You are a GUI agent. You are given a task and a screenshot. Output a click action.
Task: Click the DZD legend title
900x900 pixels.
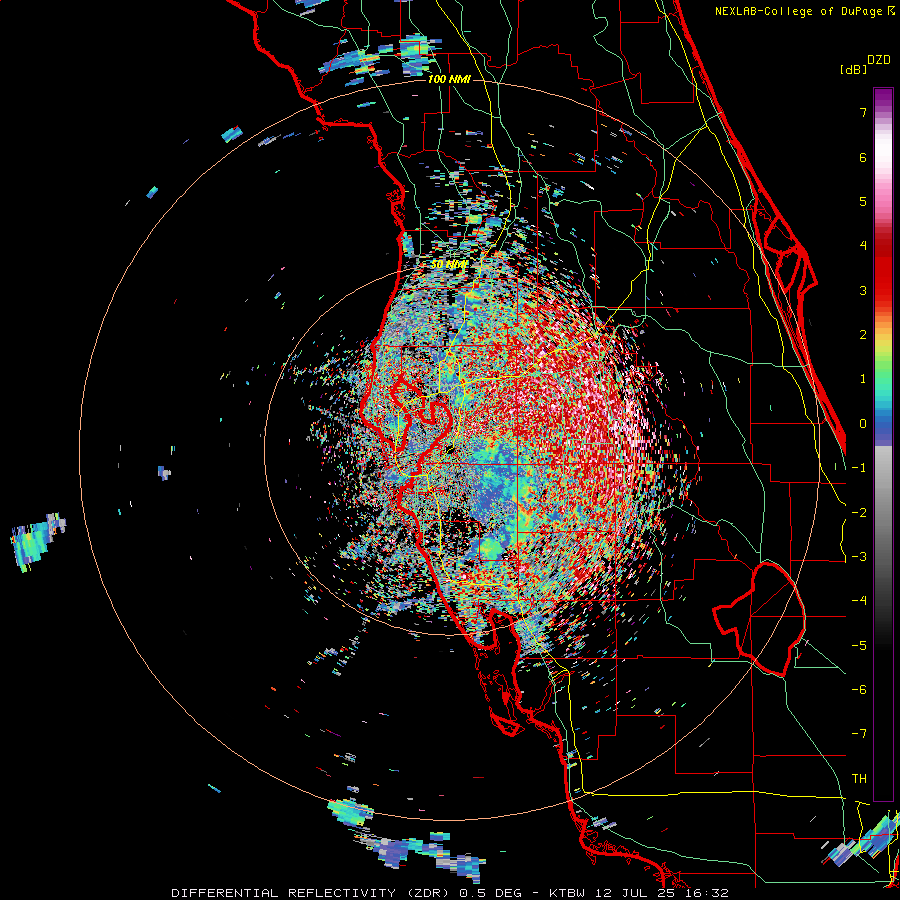879,60
